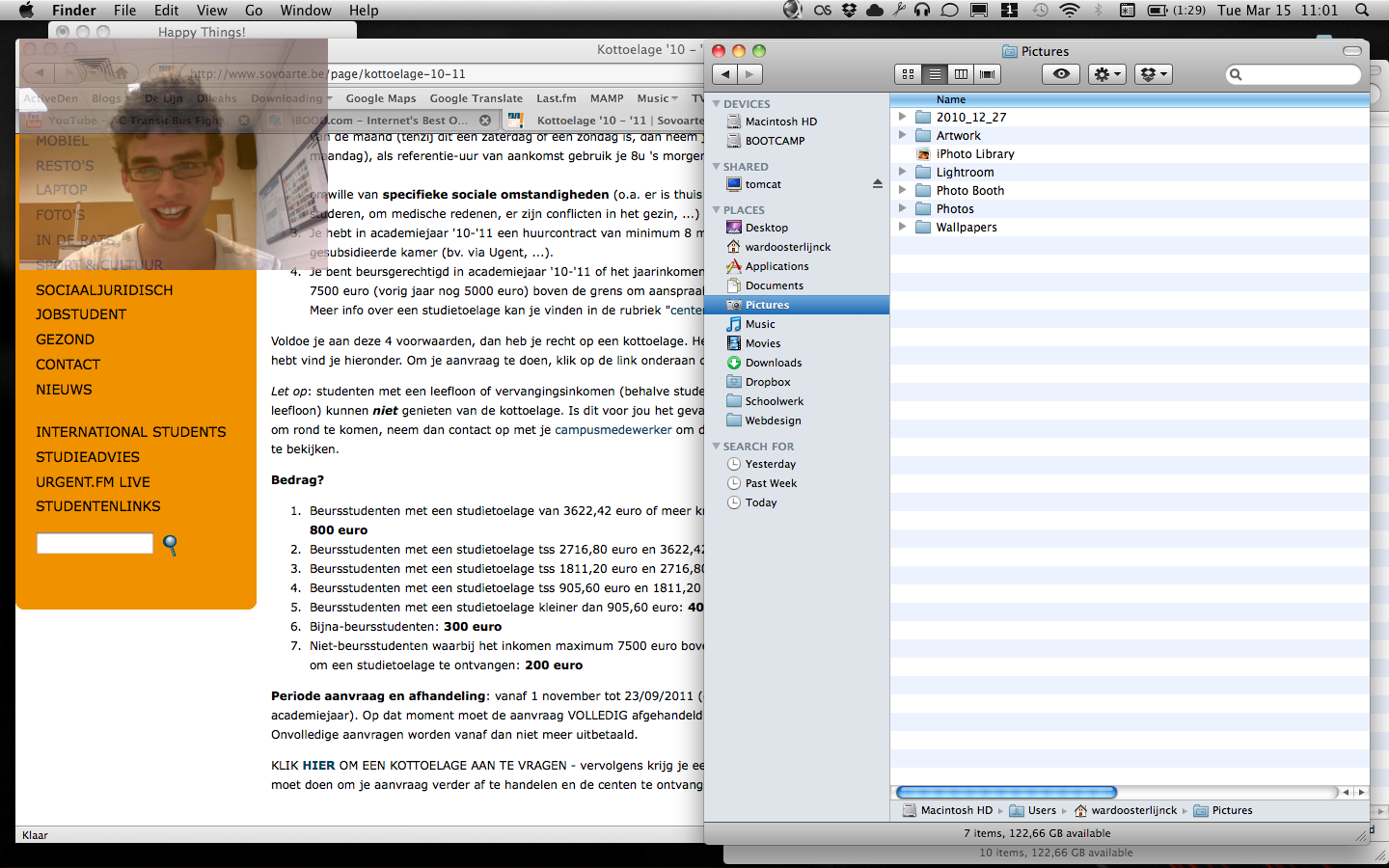Open Webdesign folder in sidebar

tap(773, 420)
